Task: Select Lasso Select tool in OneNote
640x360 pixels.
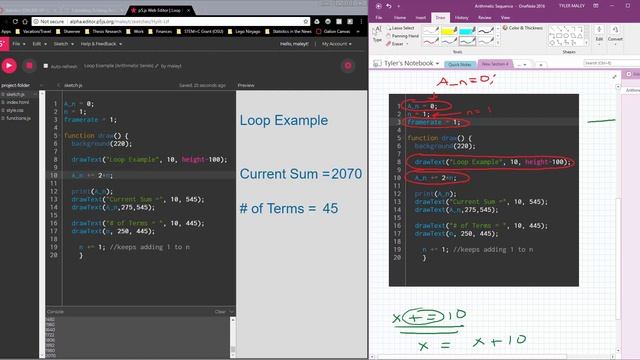Action: [x=400, y=28]
